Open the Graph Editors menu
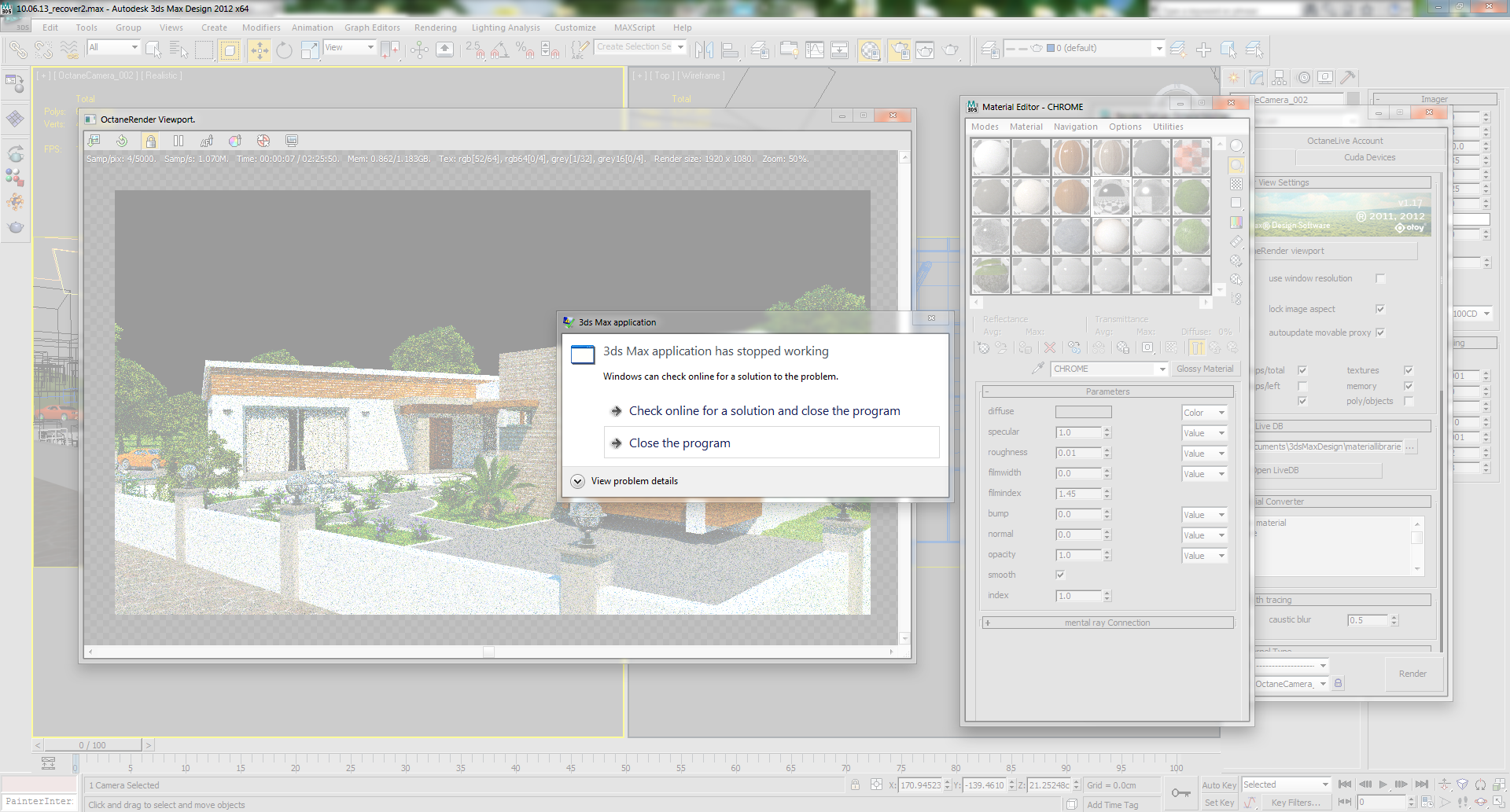 [x=372, y=28]
